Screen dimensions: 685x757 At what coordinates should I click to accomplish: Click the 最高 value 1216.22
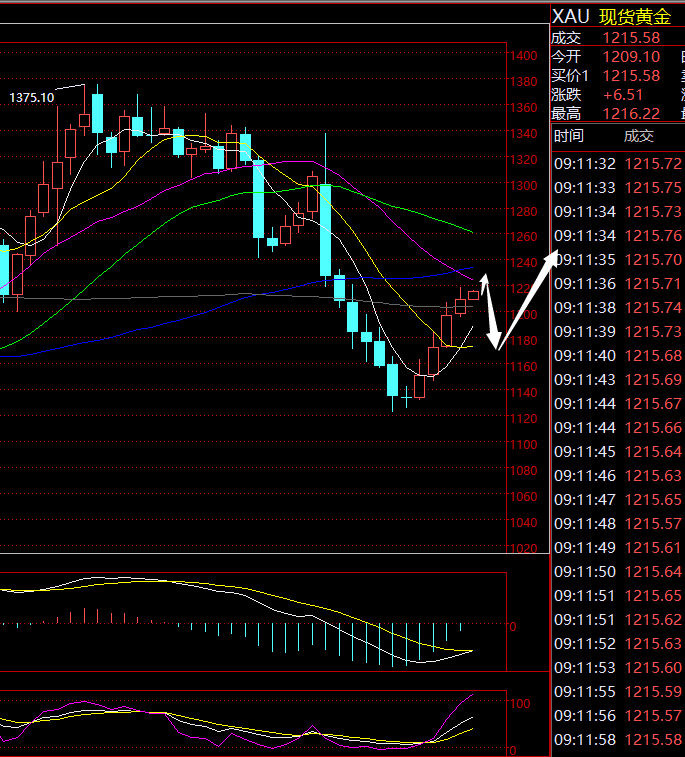coord(631,113)
